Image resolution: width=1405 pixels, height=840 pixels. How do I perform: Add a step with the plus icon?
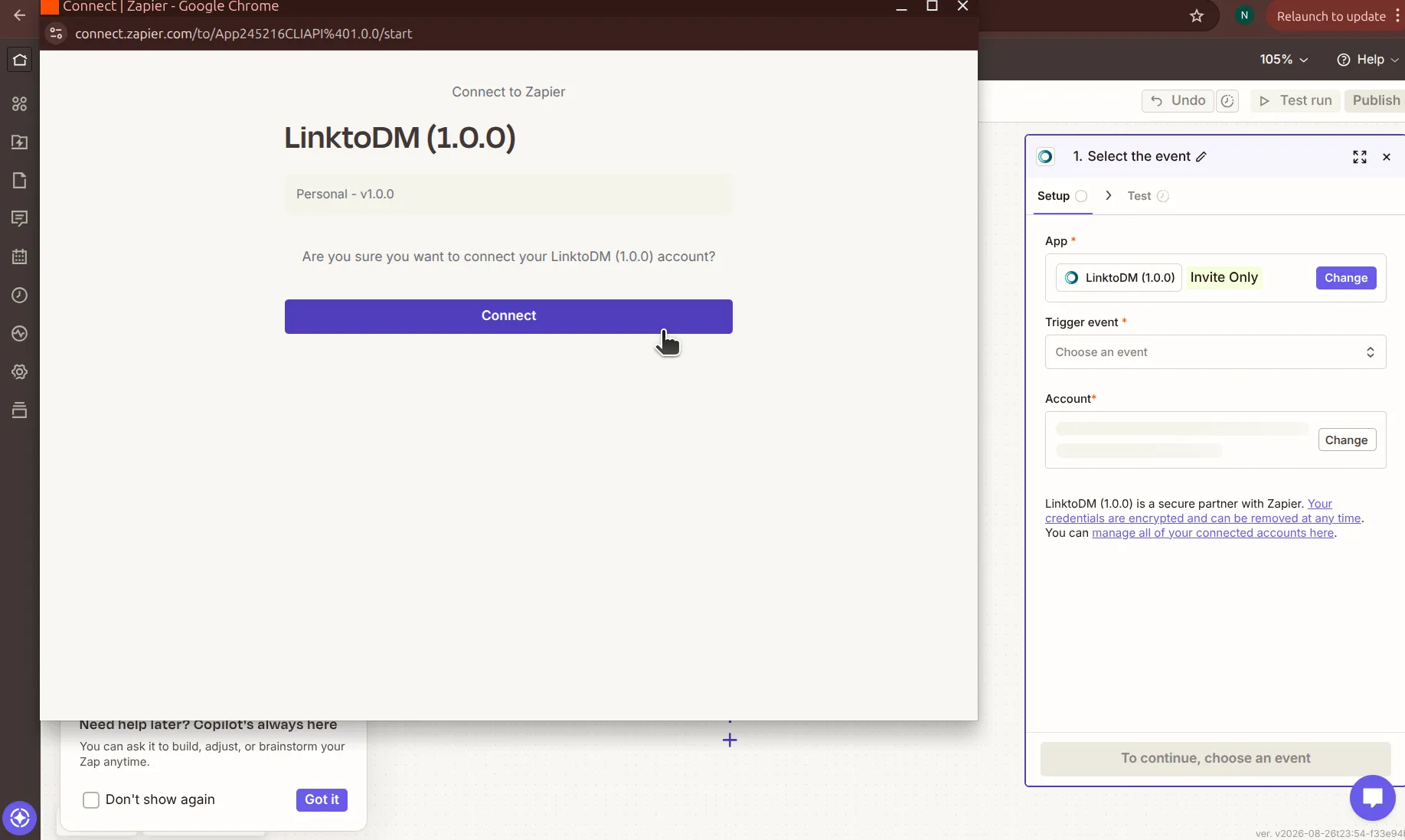(730, 740)
